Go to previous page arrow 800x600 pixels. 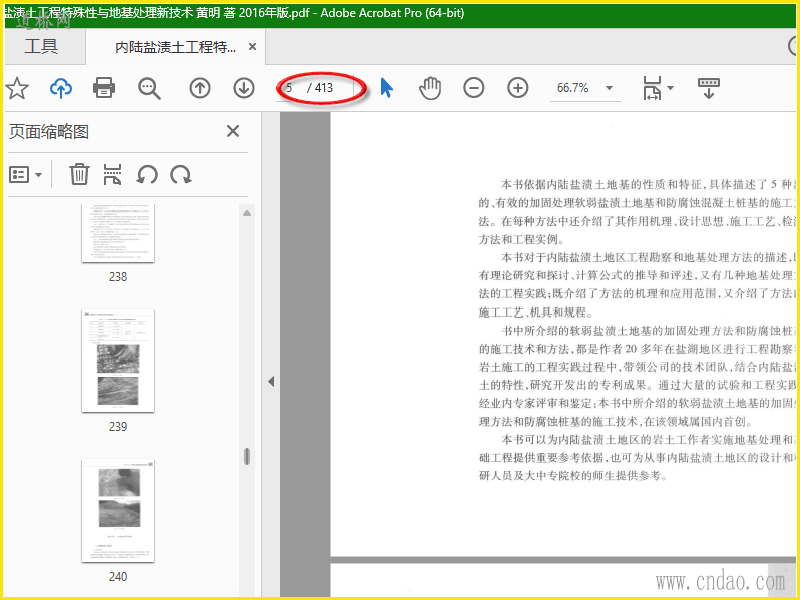(200, 88)
